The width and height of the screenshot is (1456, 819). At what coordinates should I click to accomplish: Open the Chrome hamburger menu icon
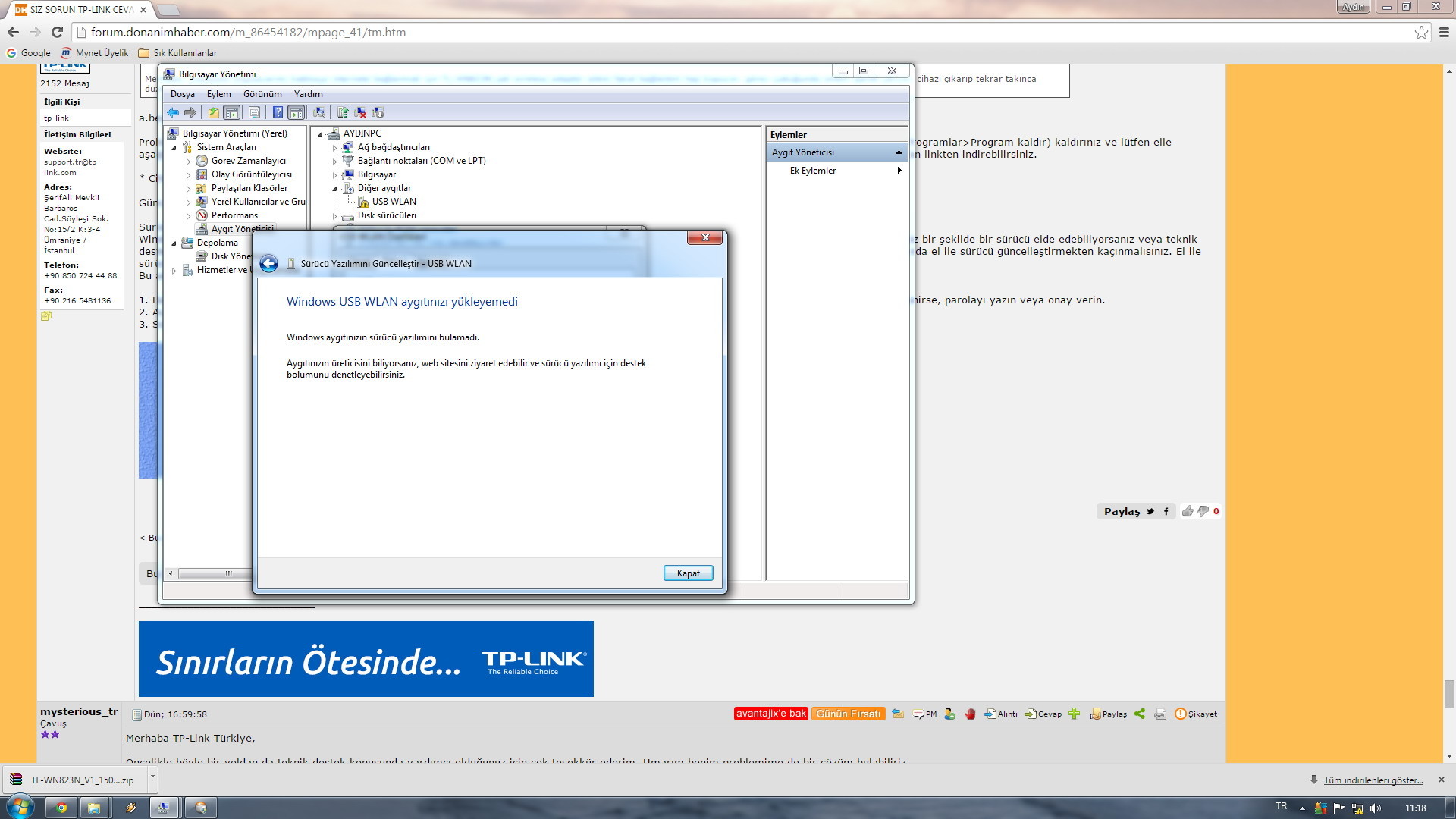tap(1445, 32)
